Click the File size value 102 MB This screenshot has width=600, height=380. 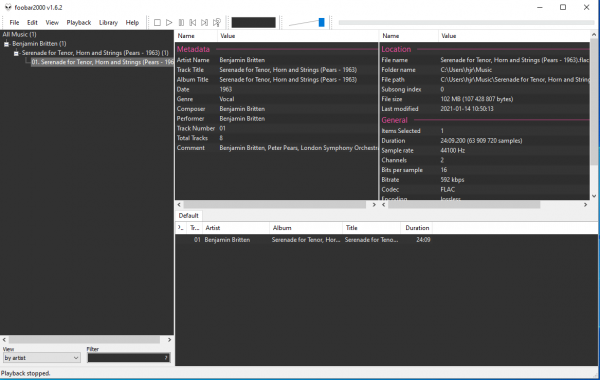(x=476, y=99)
